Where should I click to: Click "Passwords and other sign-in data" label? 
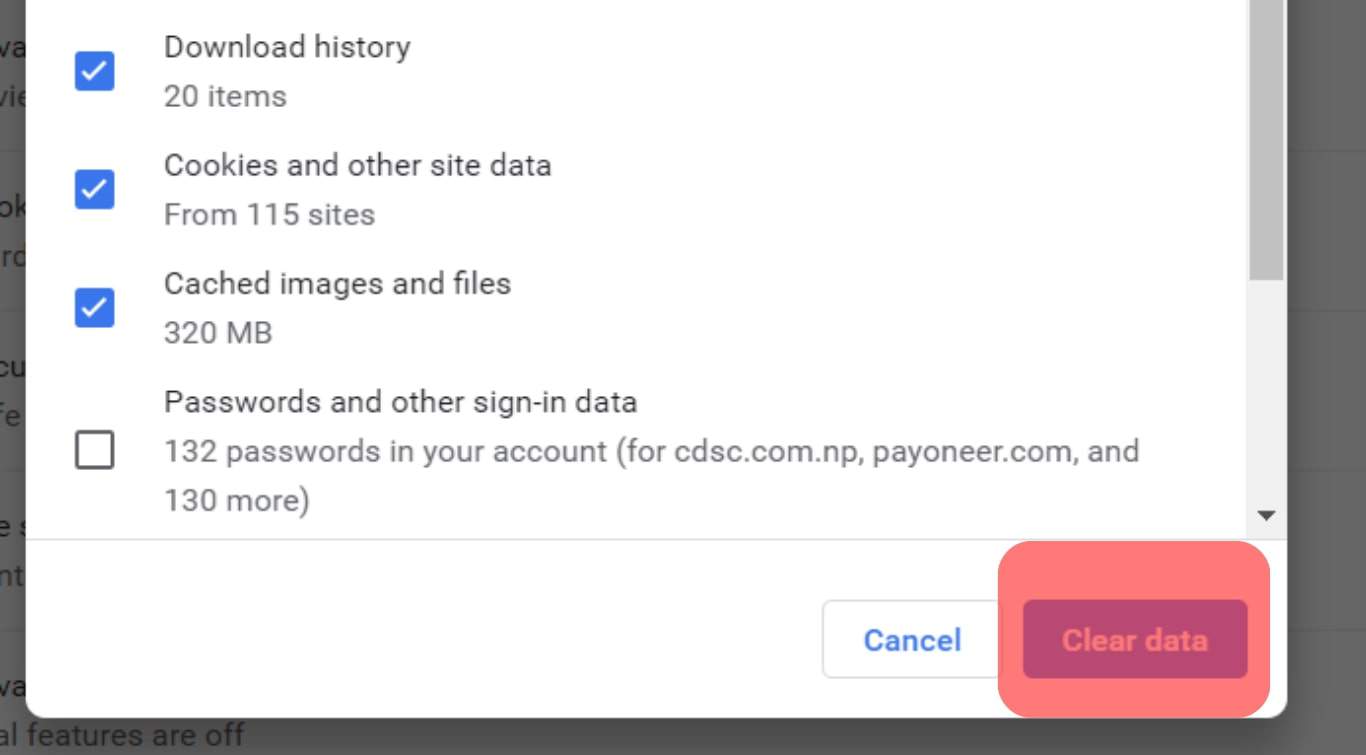coord(400,402)
